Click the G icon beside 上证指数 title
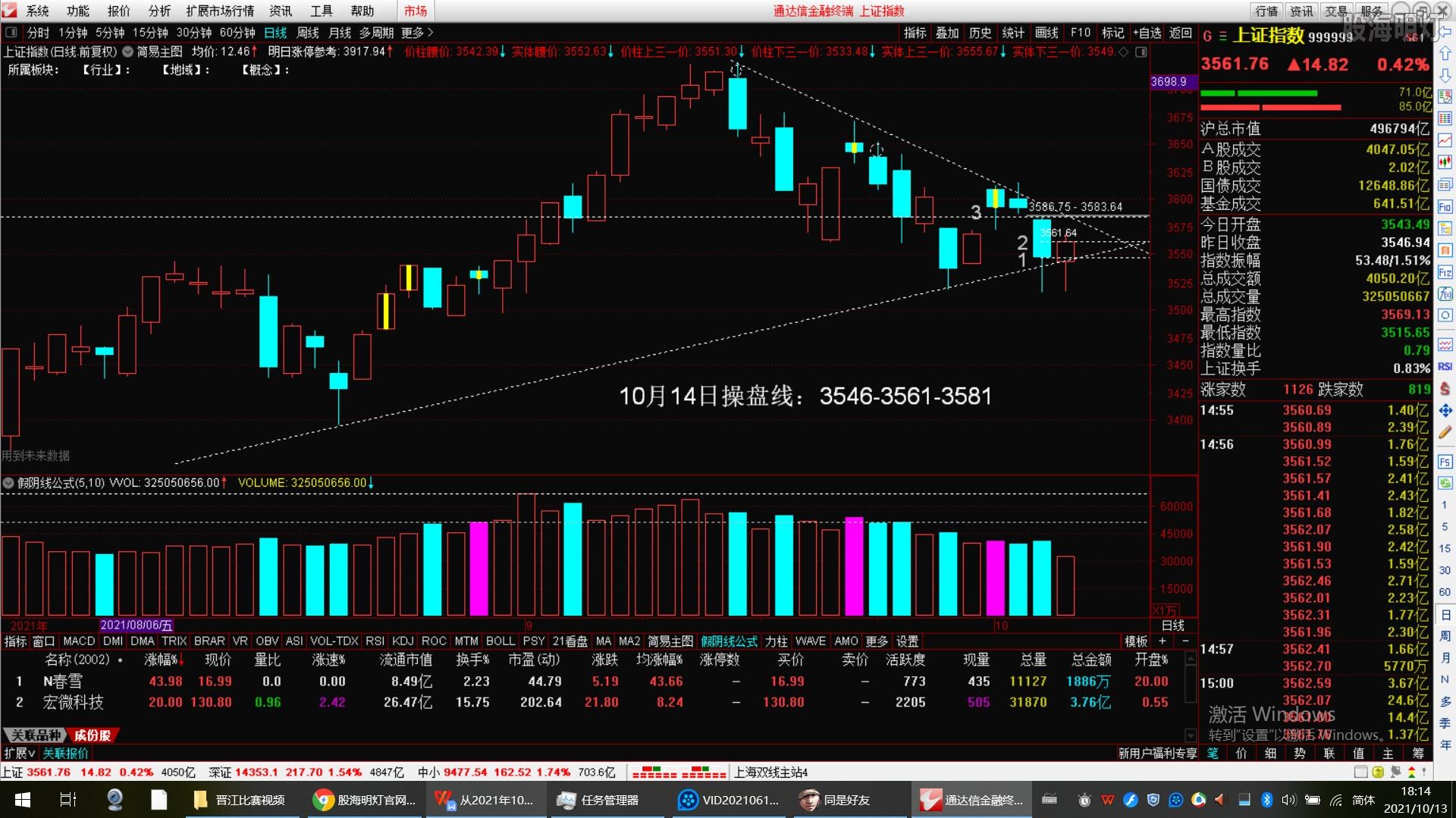The width and height of the screenshot is (1456, 818). click(1207, 36)
